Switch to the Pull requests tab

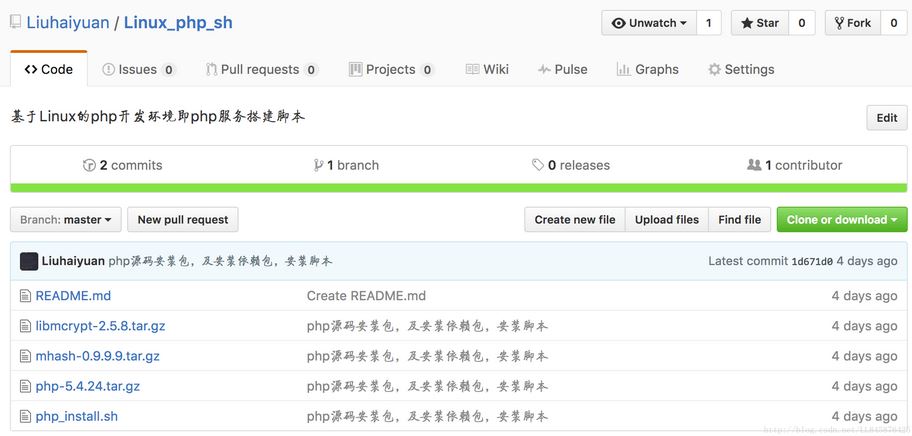click(x=262, y=70)
